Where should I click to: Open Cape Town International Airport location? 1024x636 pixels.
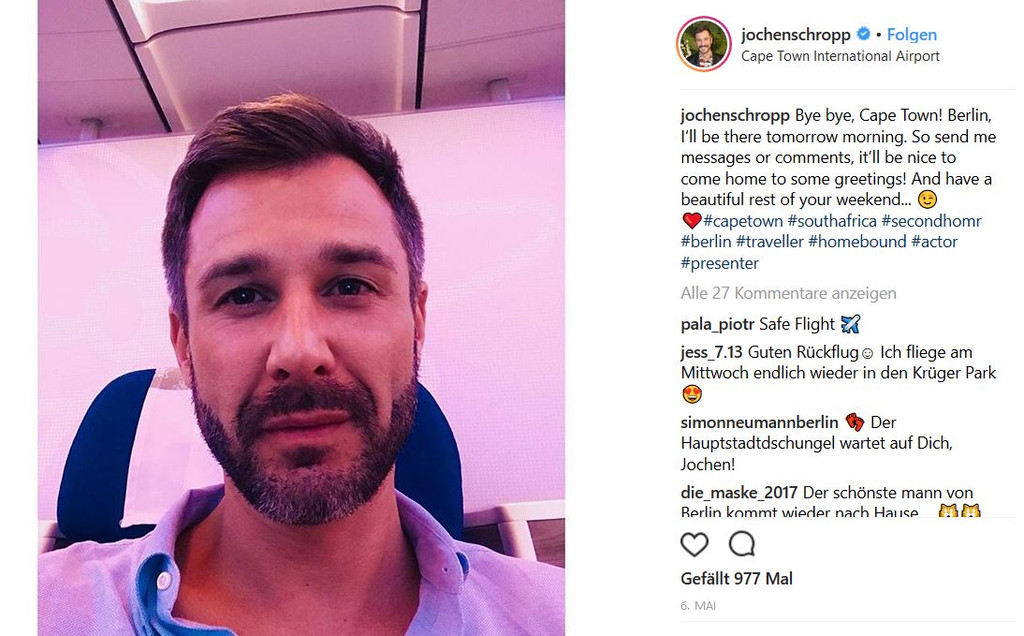click(x=840, y=56)
